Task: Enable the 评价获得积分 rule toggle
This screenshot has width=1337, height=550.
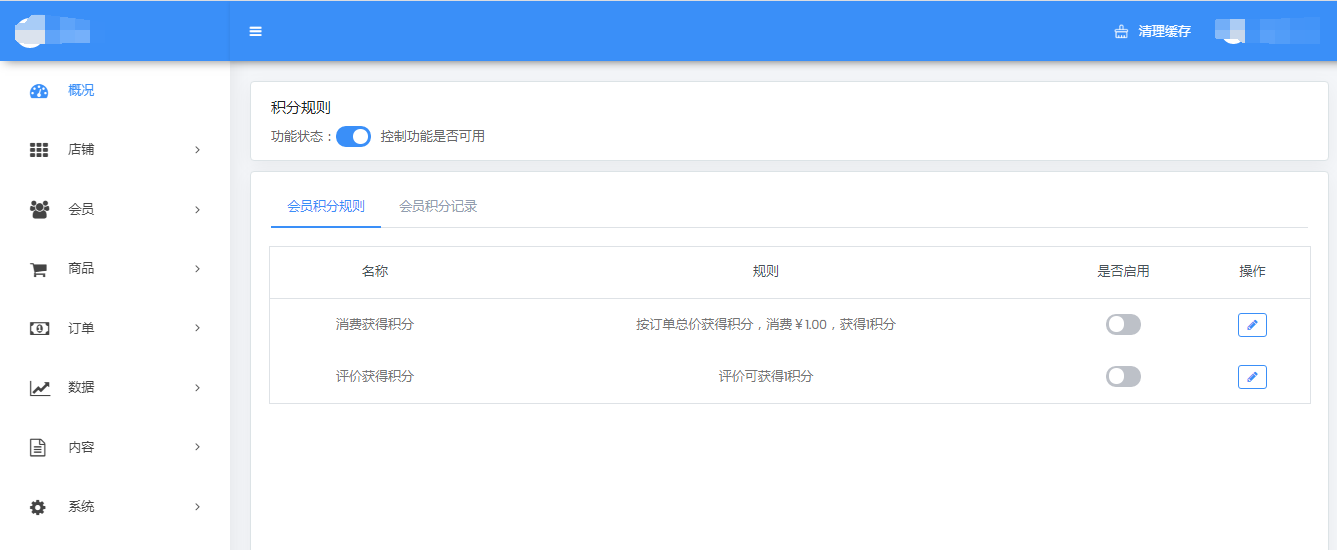Action: tap(1123, 377)
